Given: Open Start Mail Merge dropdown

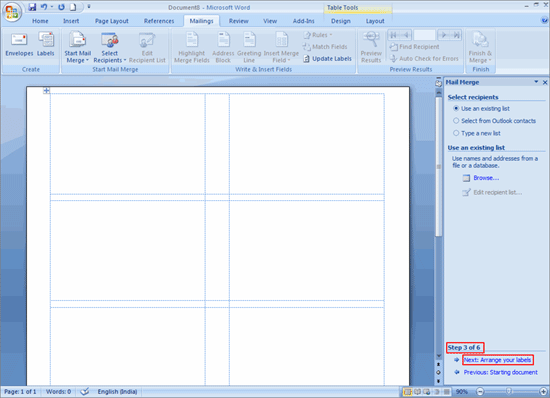Looking at the screenshot, I should [x=78, y=47].
